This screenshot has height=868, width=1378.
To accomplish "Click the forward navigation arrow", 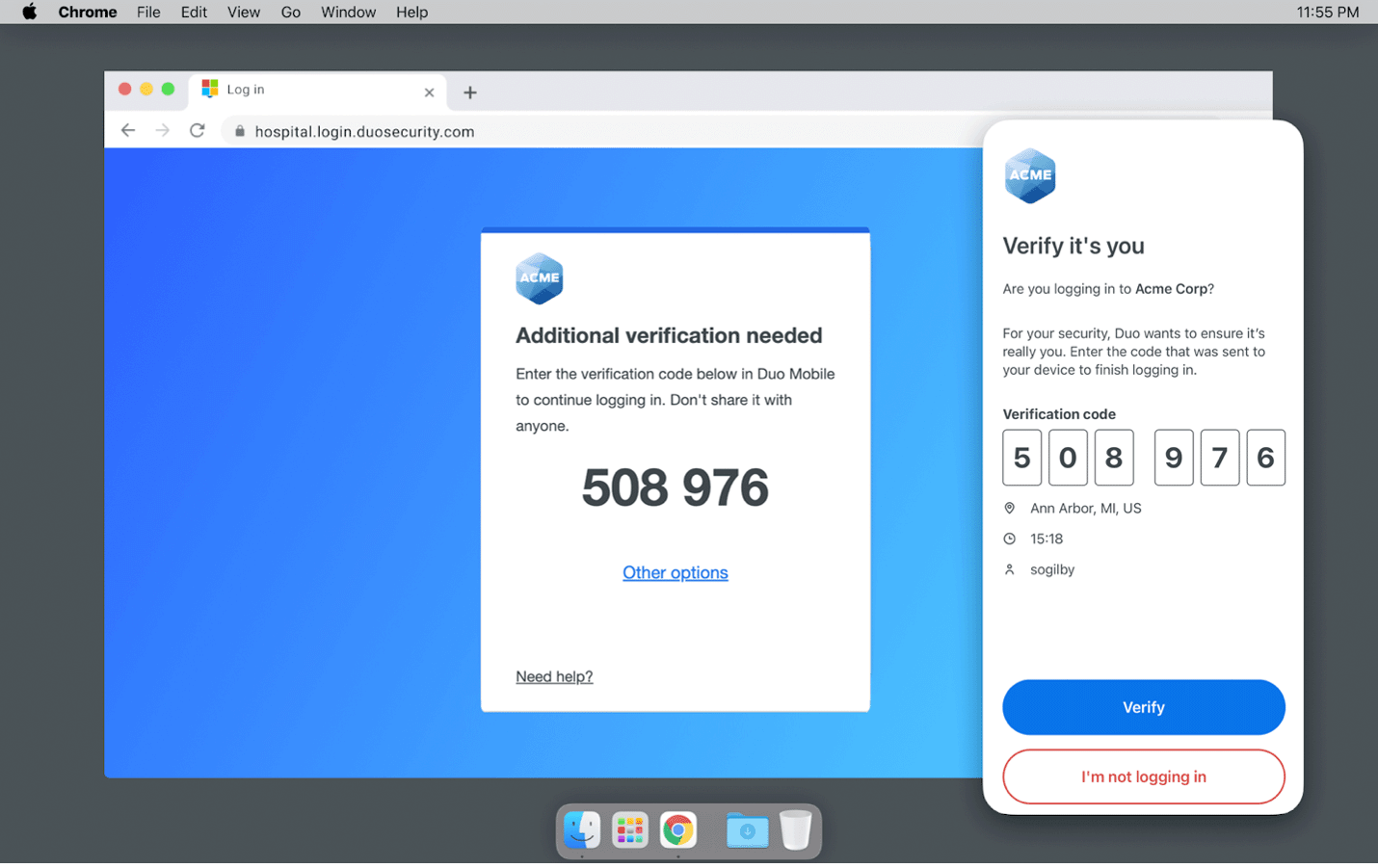I will (x=162, y=129).
